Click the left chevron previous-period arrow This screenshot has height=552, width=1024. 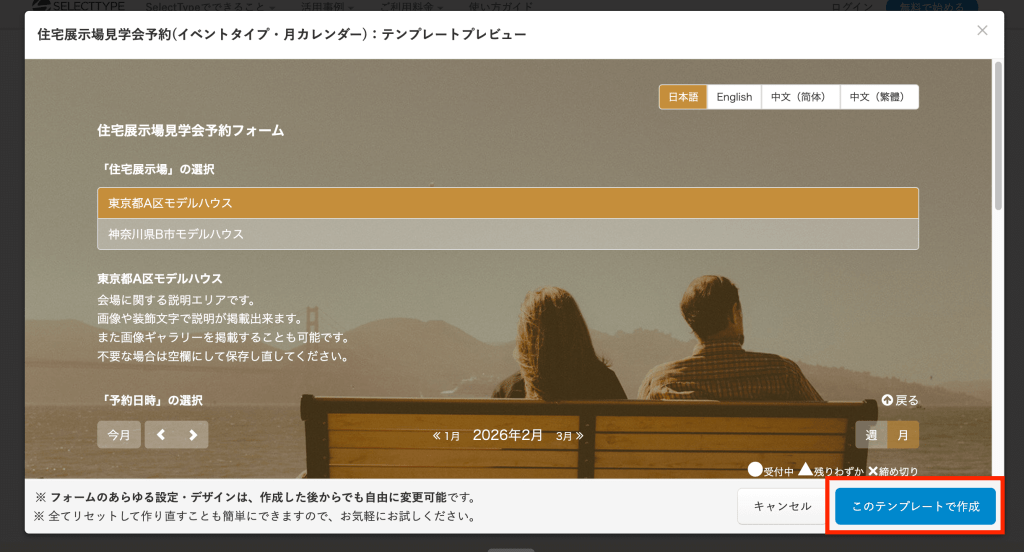coord(161,435)
